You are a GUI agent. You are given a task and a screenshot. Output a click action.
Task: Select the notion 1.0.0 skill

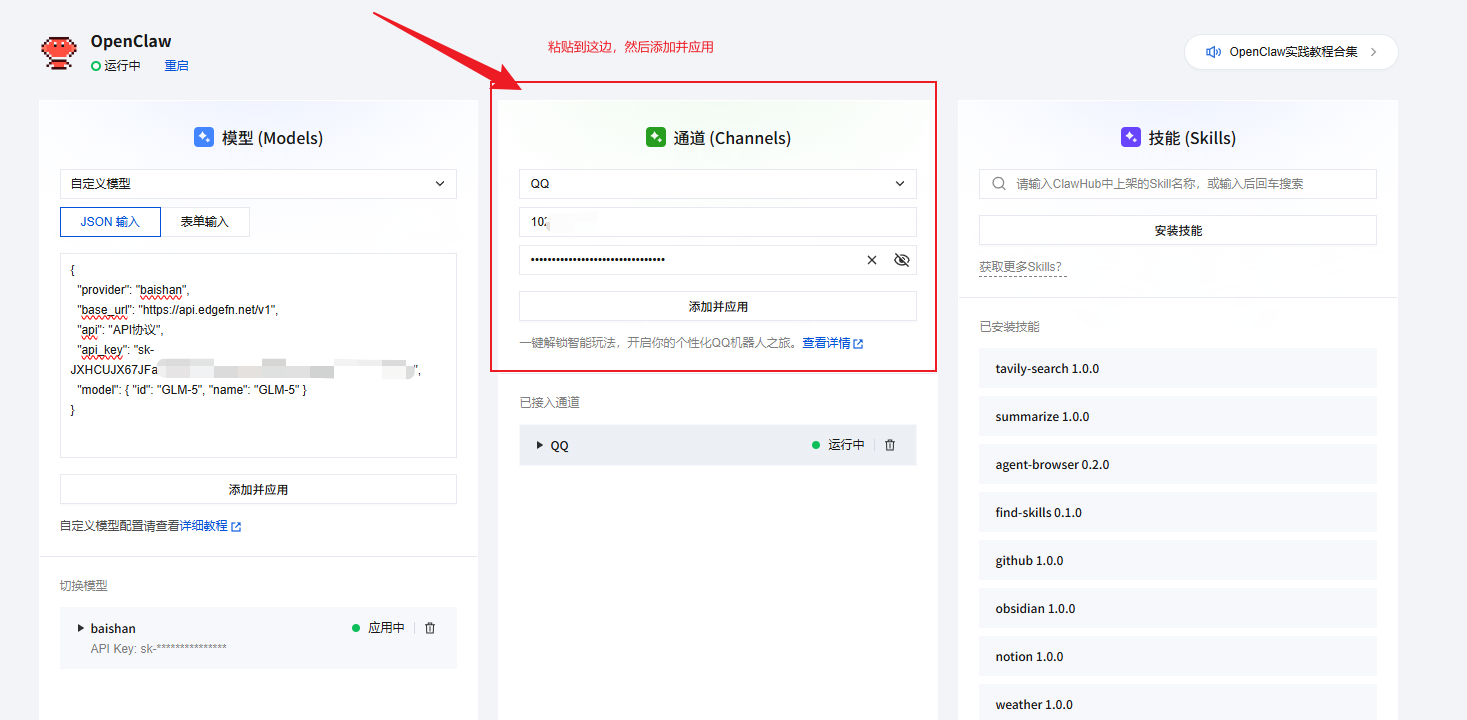[1177, 656]
